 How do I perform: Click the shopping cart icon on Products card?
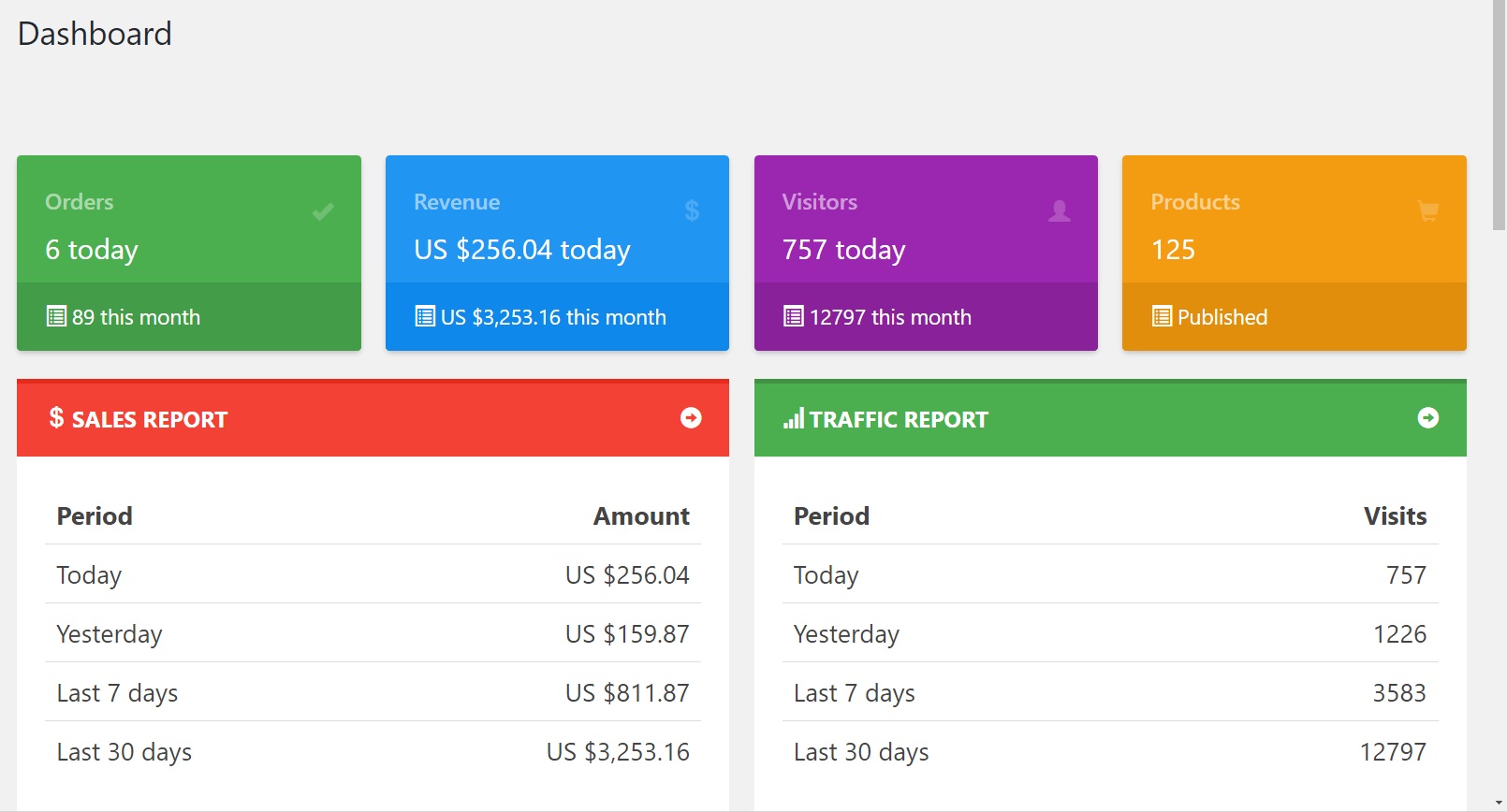[1428, 211]
